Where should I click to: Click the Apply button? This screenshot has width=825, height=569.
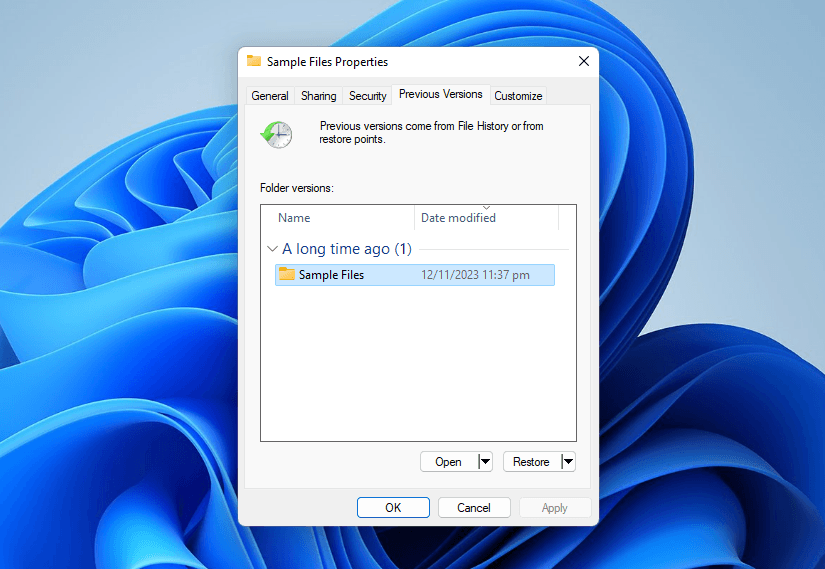555,507
